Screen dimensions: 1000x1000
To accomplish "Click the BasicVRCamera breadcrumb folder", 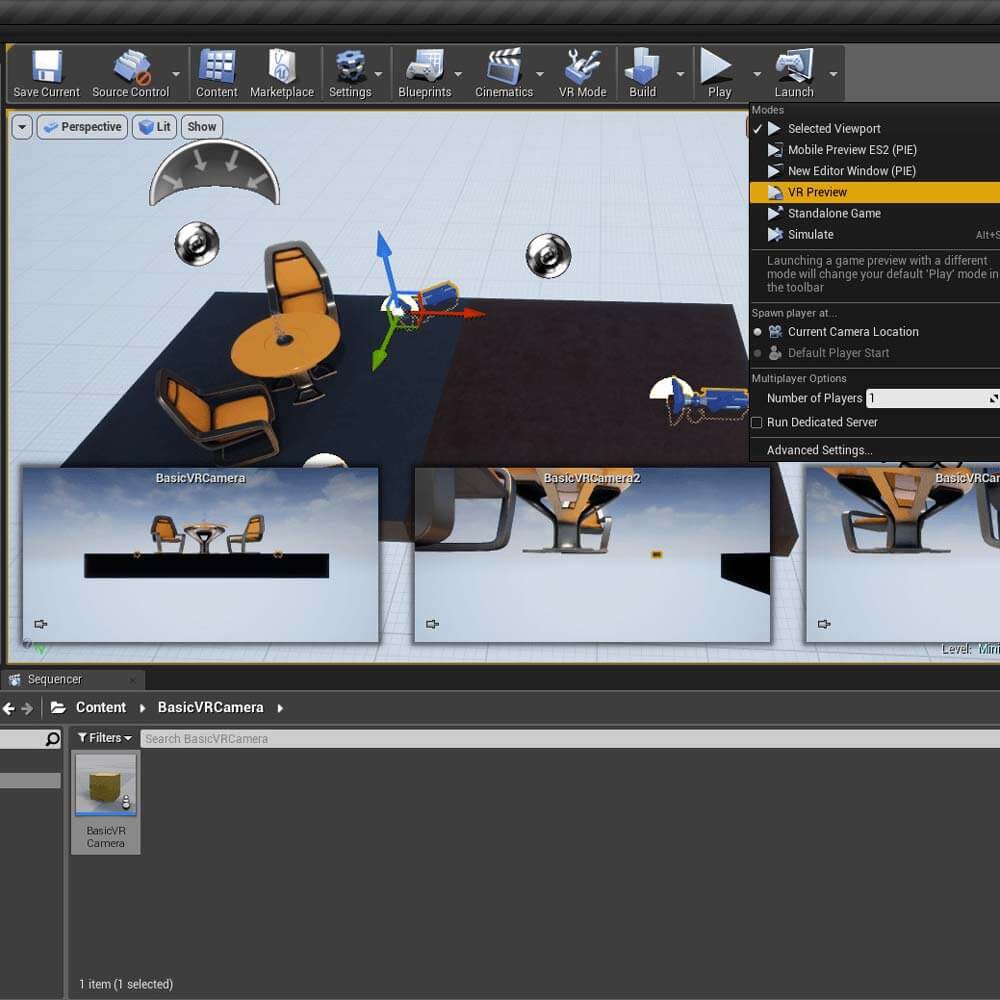I will click(210, 707).
